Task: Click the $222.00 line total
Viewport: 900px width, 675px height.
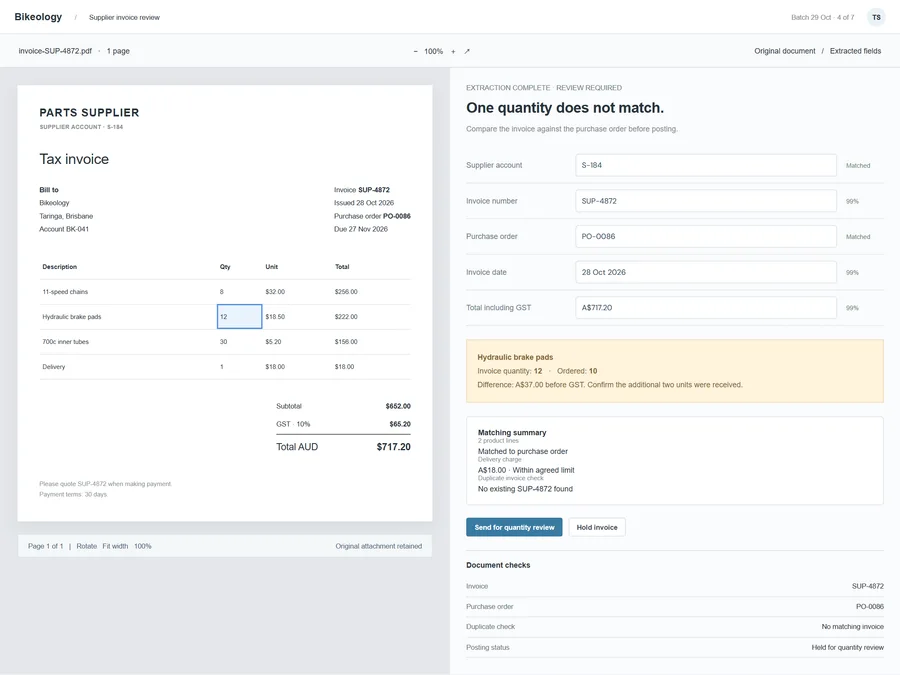Action: coord(346,317)
